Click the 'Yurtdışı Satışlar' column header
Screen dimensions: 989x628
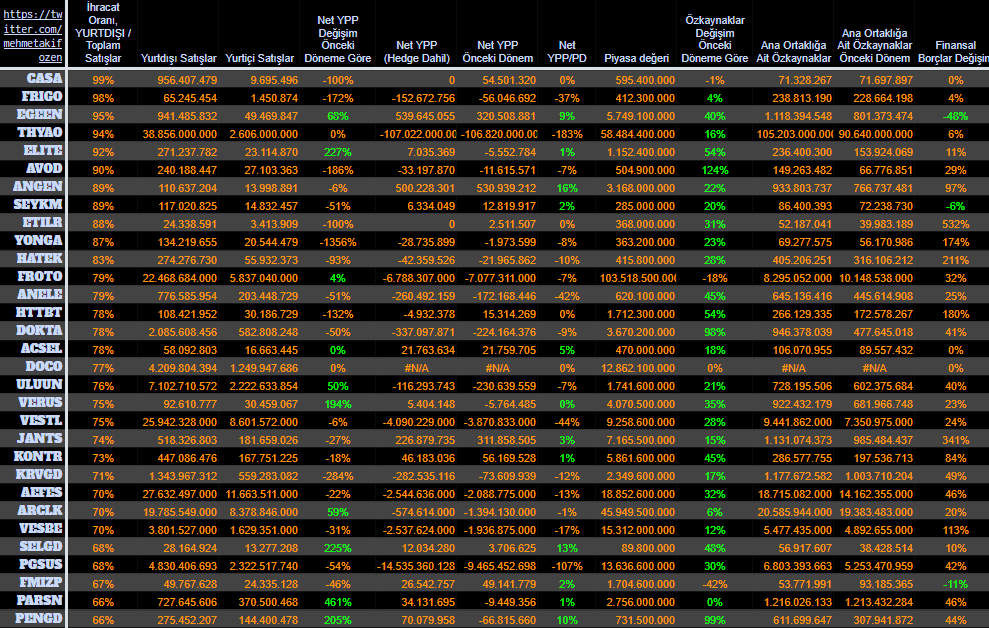pyautogui.click(x=178, y=59)
